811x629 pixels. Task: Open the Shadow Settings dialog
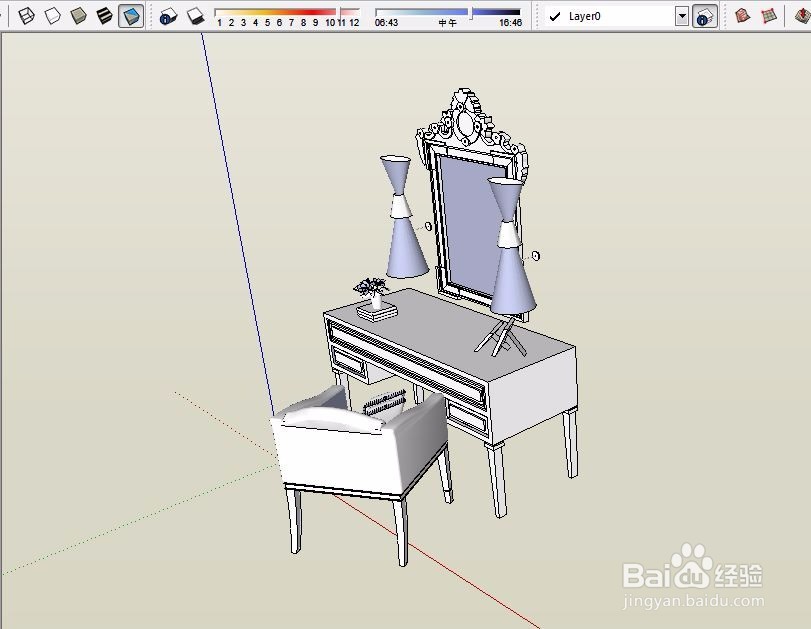coord(166,14)
